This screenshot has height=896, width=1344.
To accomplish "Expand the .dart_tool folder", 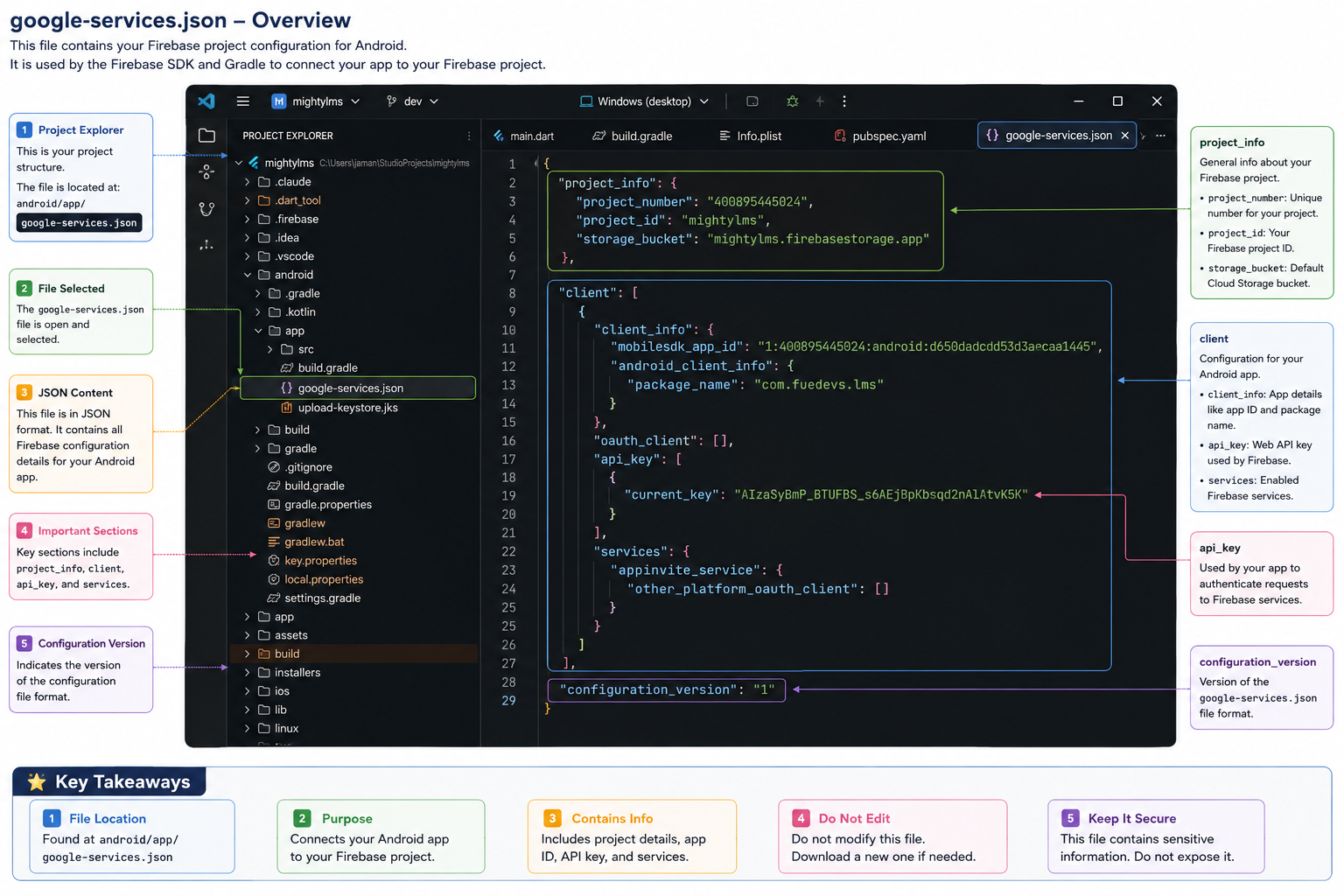I will click(x=248, y=200).
